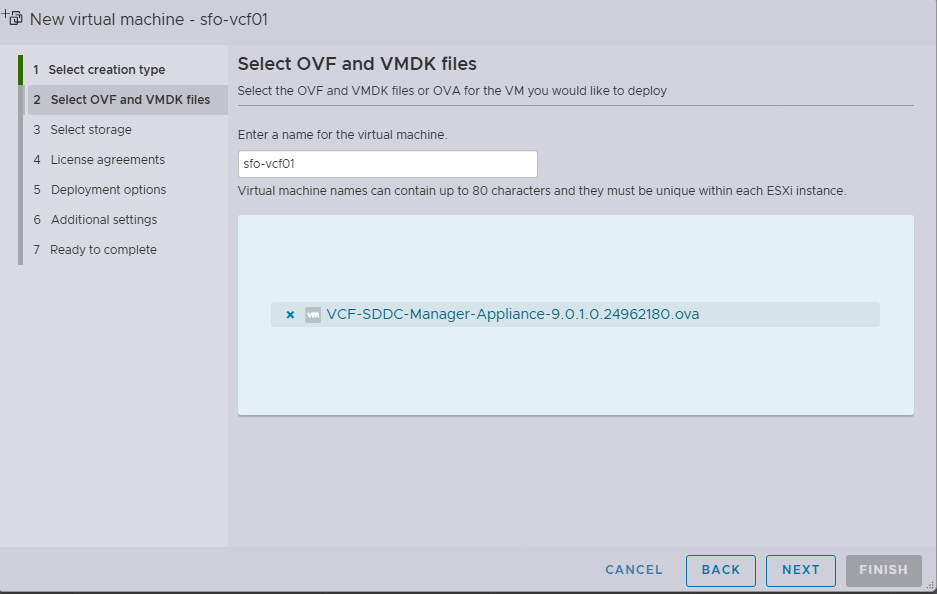Open step 6 Additional settings

coord(104,220)
